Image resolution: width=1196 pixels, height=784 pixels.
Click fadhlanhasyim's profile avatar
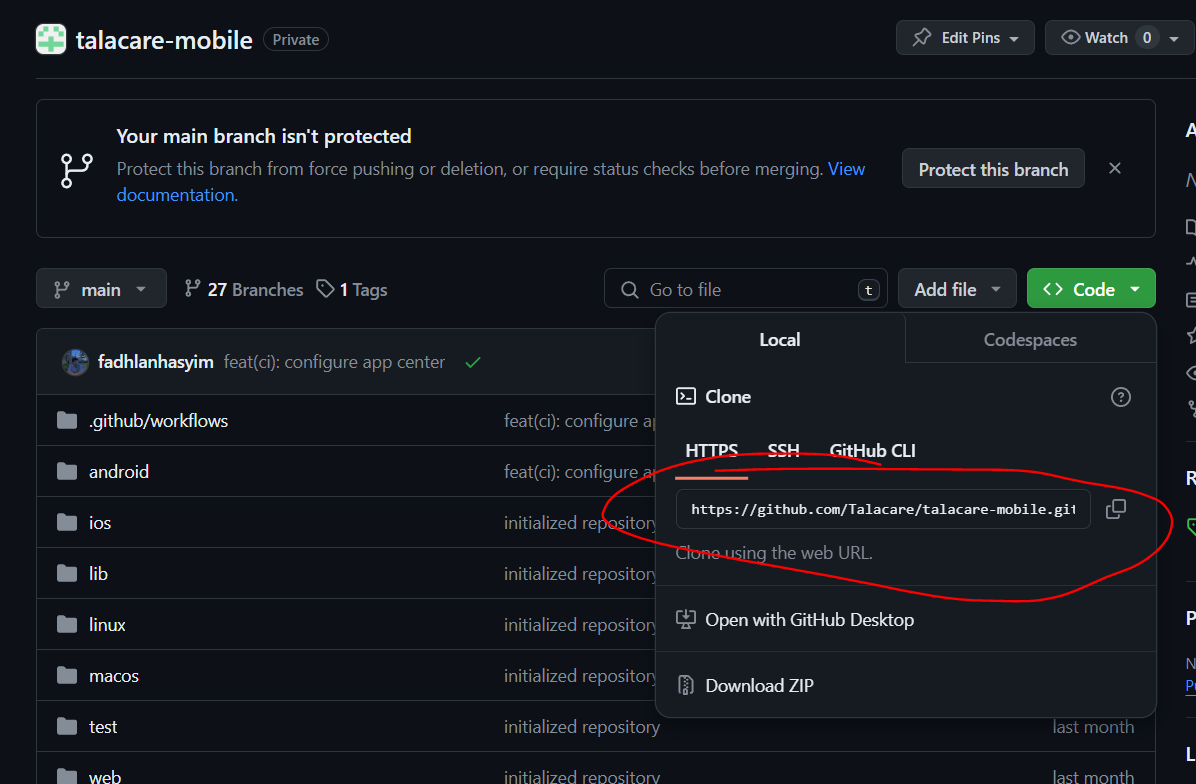75,362
